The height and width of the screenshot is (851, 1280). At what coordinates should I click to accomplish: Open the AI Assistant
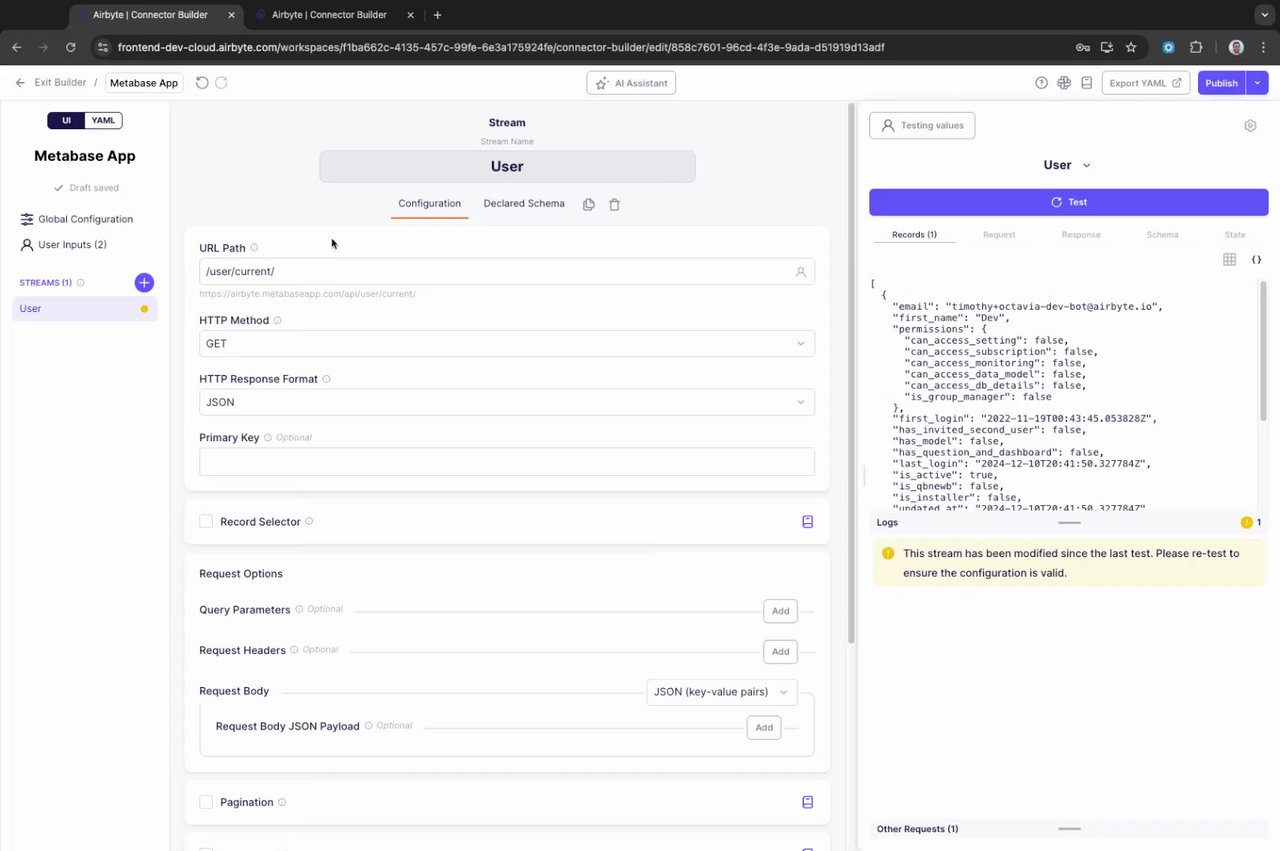[x=631, y=83]
